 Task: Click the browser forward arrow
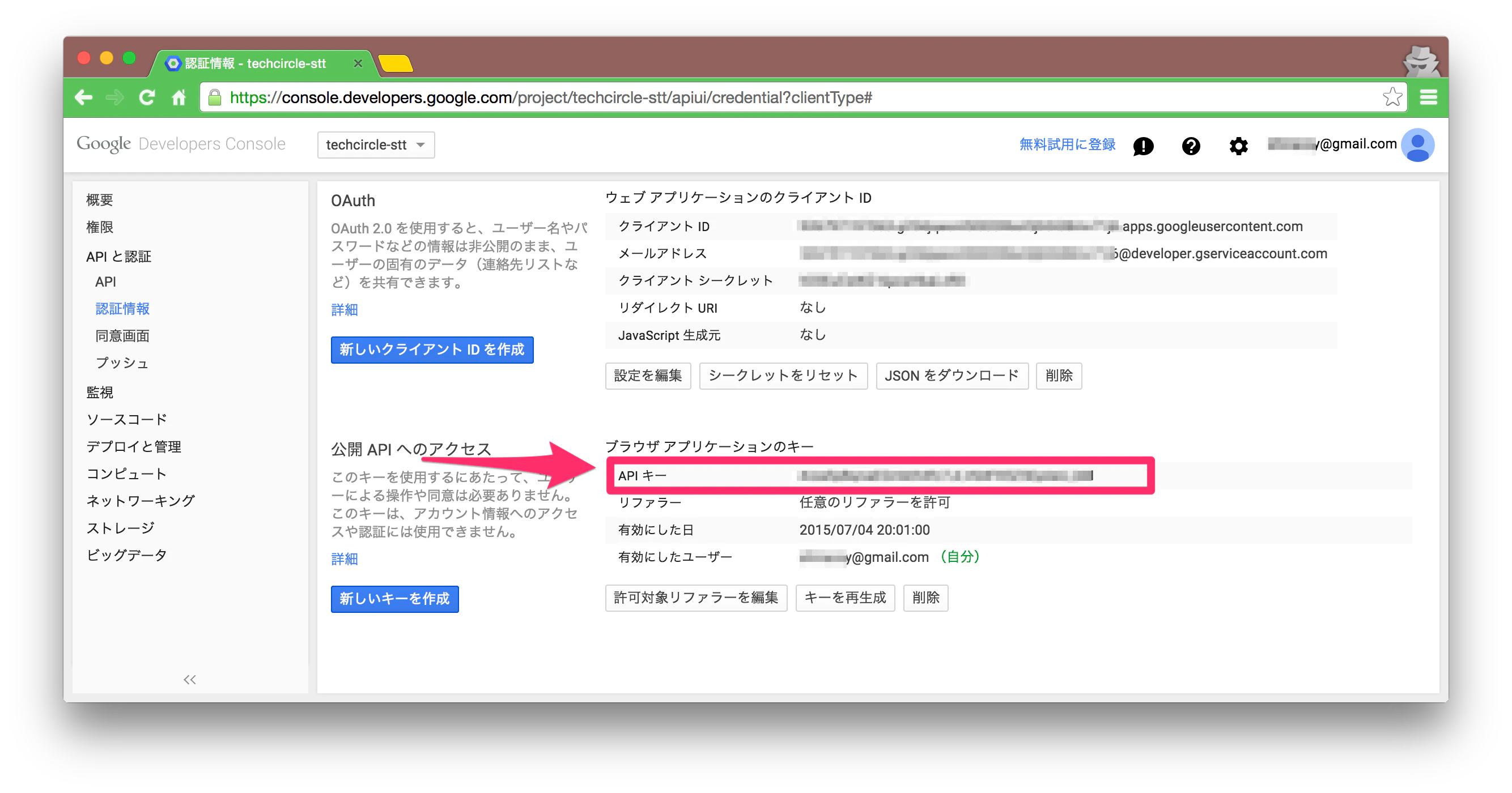pos(115,97)
